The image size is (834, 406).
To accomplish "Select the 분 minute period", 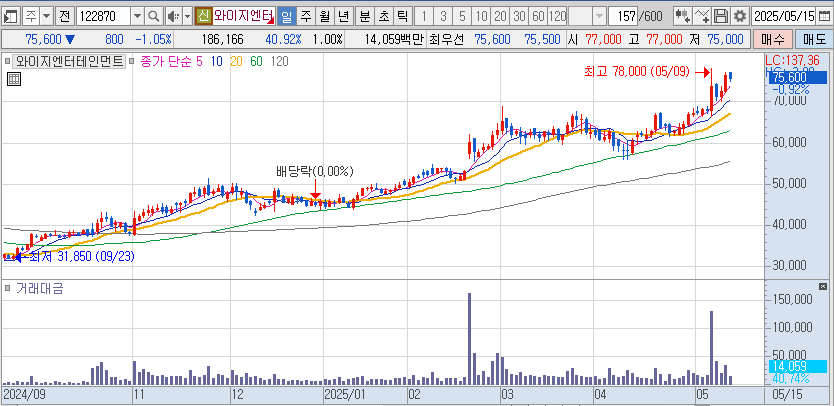I will 365,17.
